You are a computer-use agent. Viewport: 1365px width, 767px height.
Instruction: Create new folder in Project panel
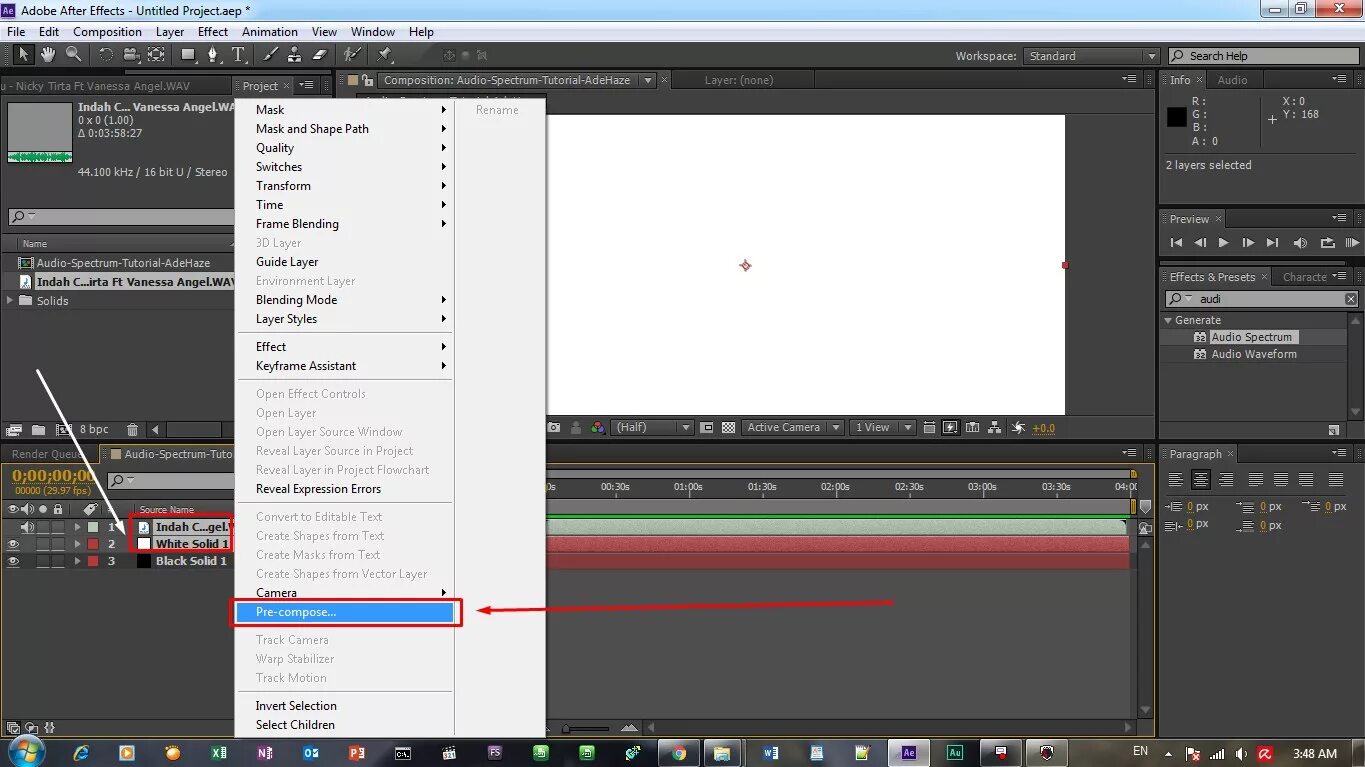tap(38, 430)
